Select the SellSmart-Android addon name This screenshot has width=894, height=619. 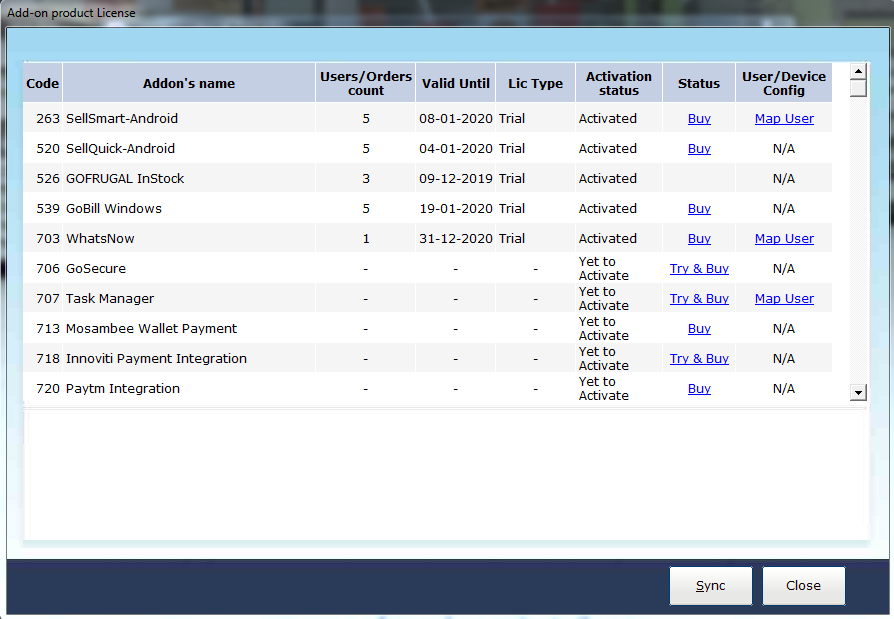point(122,119)
